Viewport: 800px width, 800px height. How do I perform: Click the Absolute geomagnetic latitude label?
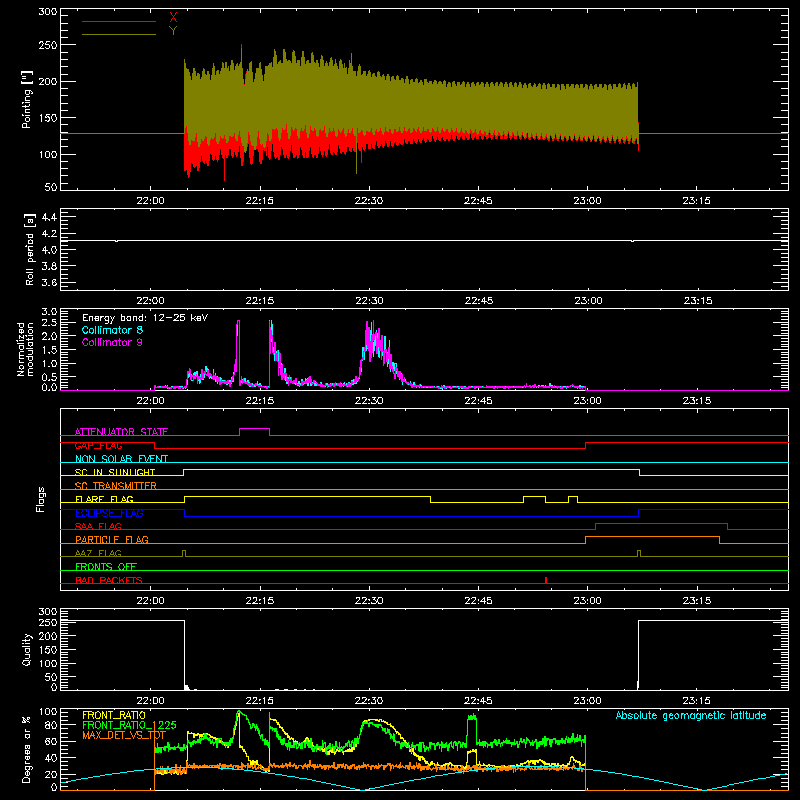tap(691, 715)
